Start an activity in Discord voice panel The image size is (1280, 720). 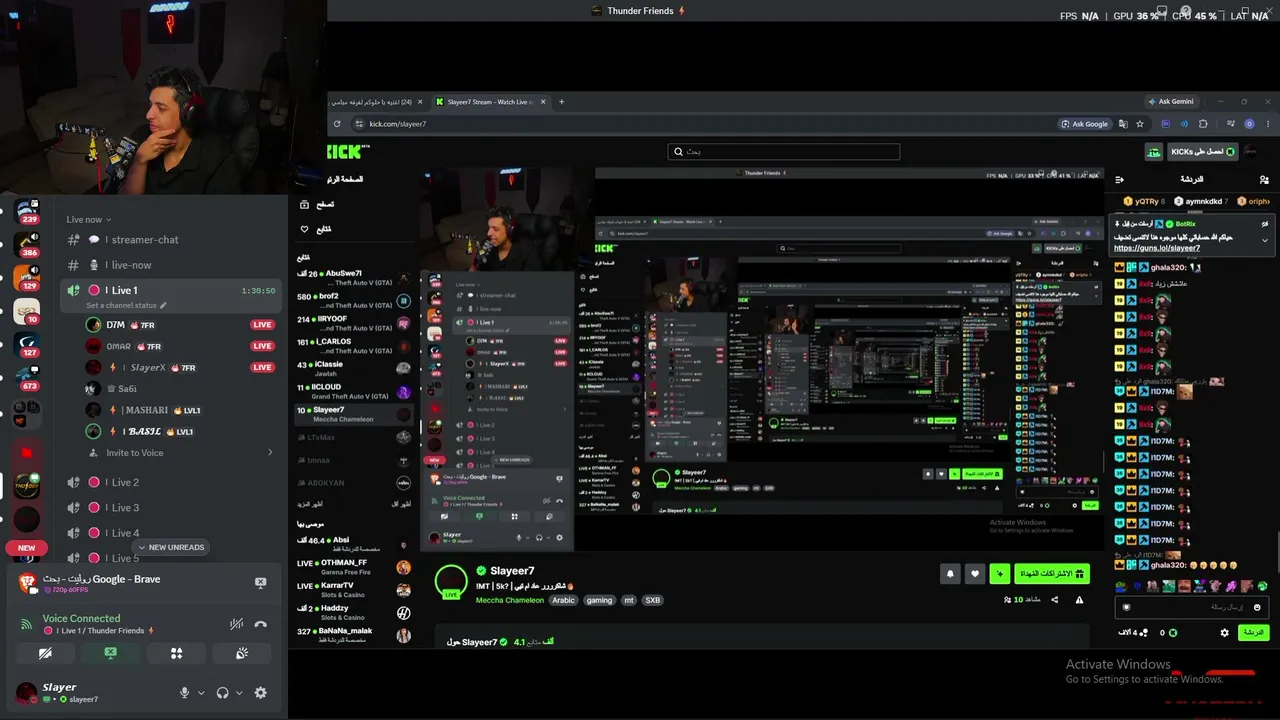click(x=176, y=653)
